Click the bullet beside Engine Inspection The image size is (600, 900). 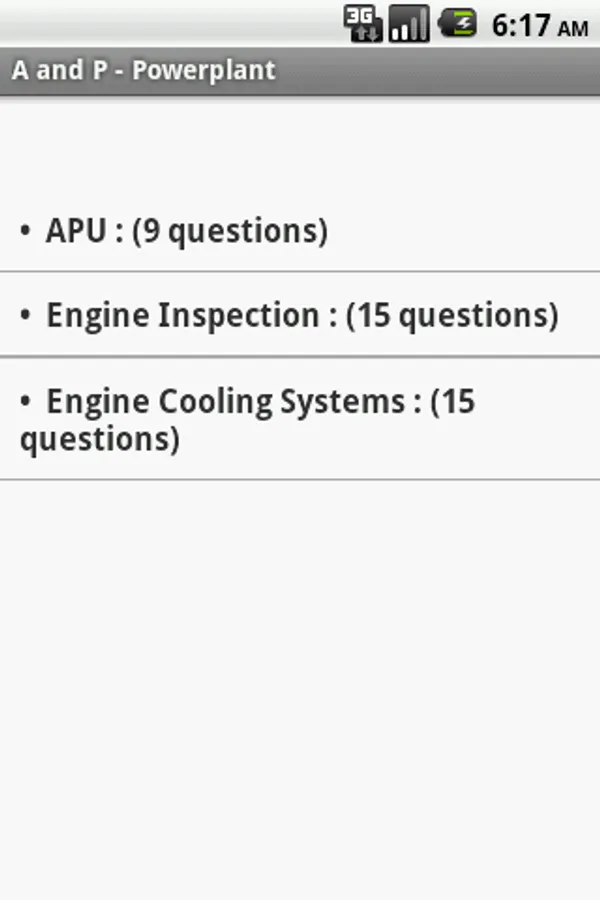click(25, 316)
